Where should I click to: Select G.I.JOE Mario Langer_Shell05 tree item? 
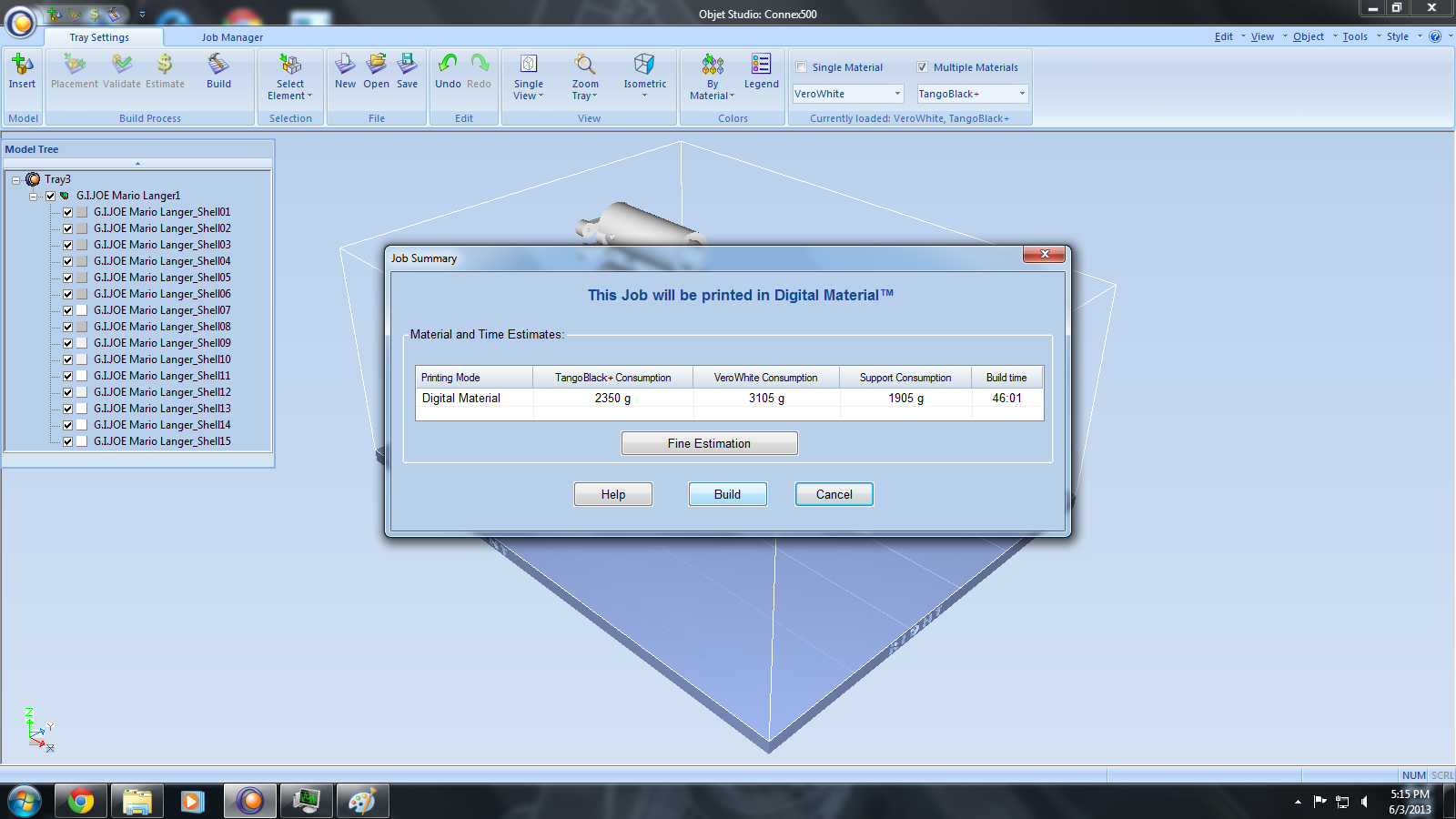pyautogui.click(x=162, y=278)
